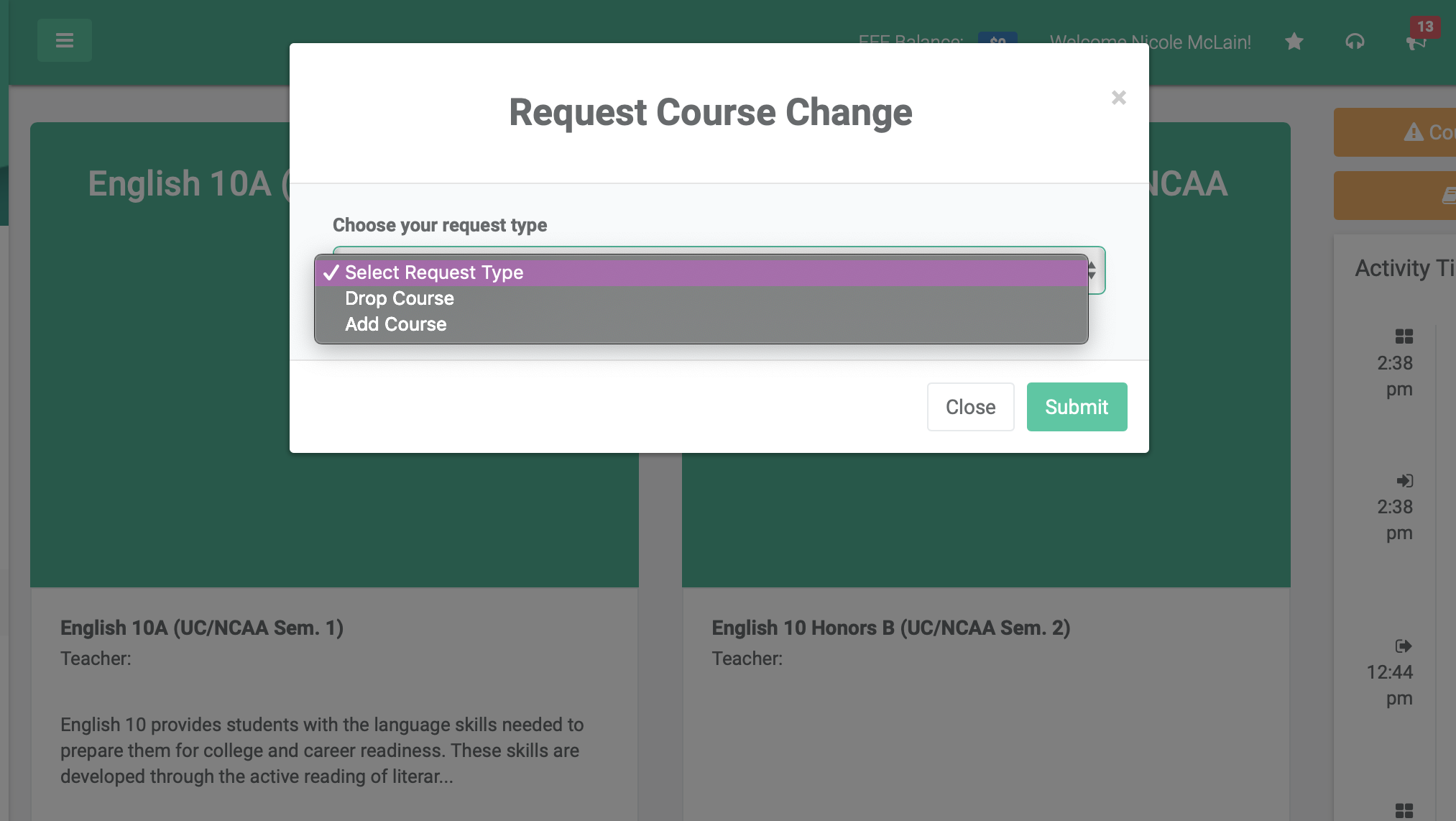
Task: Click the grid activity icon beside 2:38 pm
Action: pos(1403,336)
